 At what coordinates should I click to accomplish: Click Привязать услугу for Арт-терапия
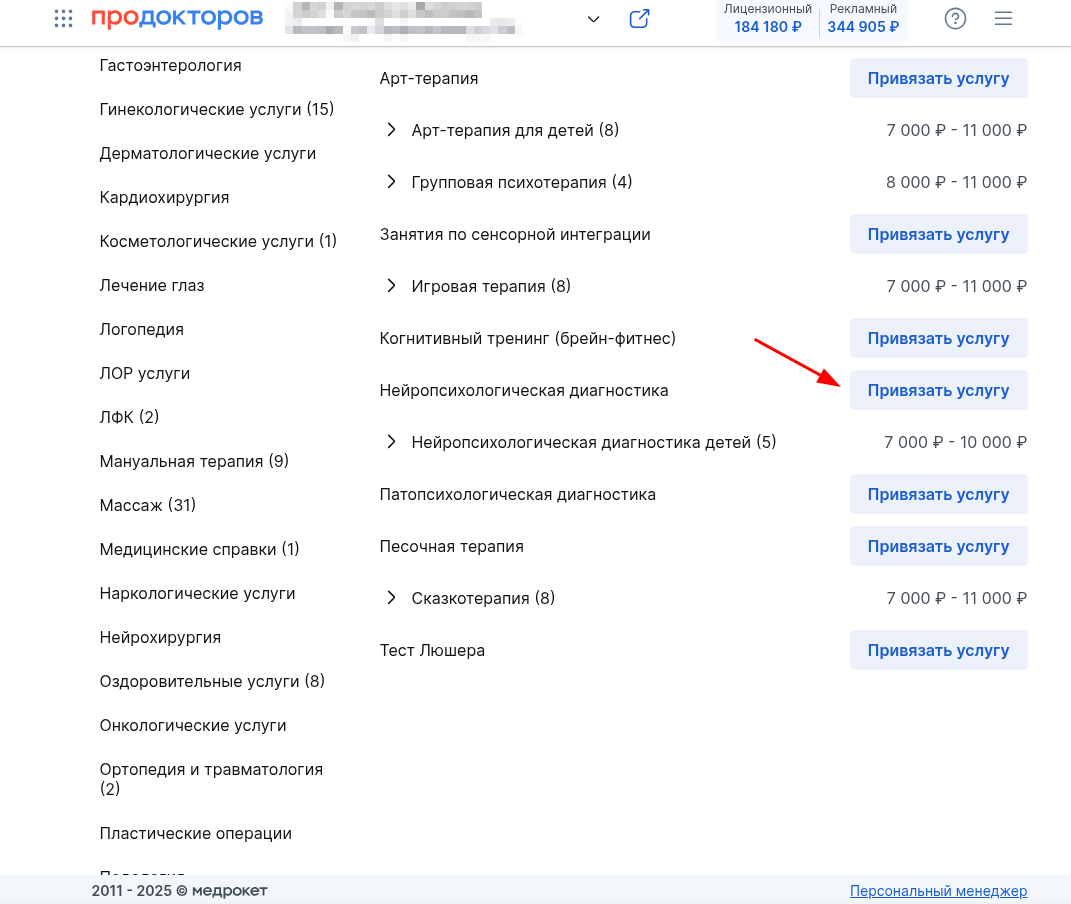[x=938, y=78]
